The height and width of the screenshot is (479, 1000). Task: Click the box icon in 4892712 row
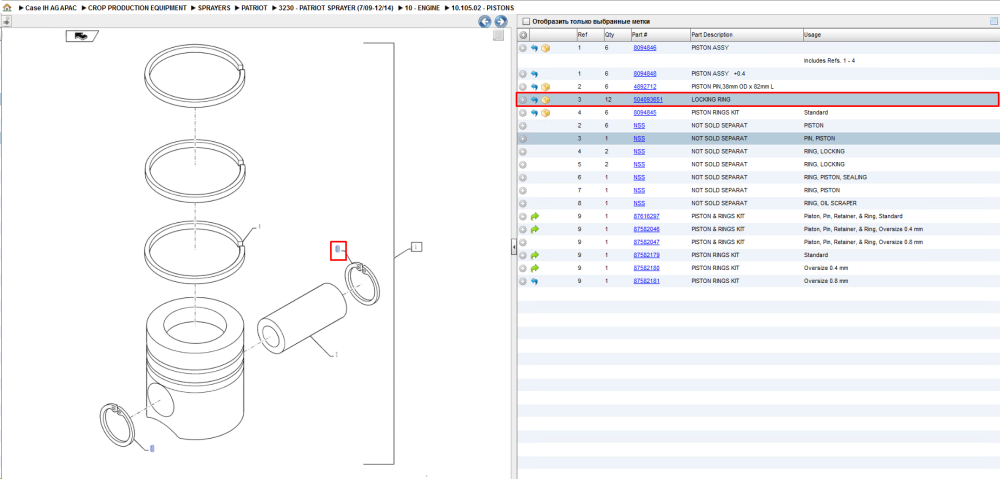545,87
